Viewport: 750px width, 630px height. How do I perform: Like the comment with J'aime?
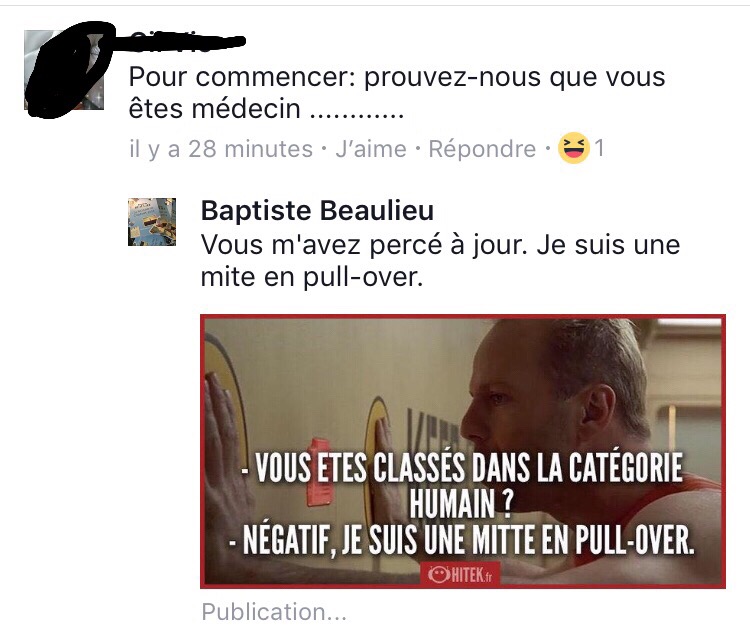[x=371, y=149]
